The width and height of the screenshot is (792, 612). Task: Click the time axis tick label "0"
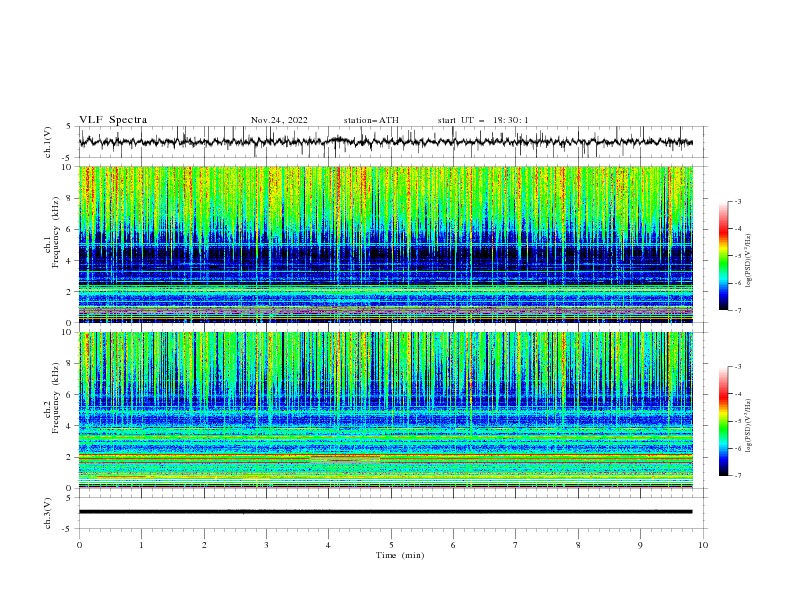79,545
